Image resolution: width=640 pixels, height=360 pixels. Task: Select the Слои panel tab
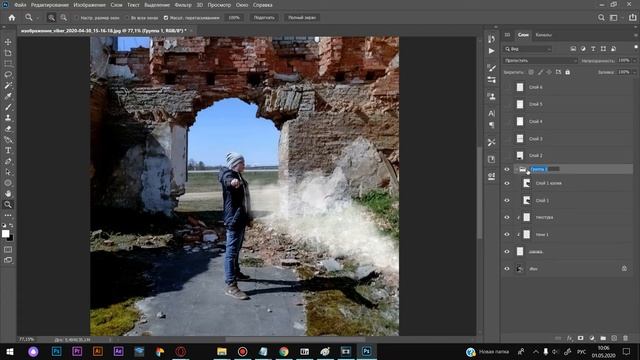click(523, 35)
